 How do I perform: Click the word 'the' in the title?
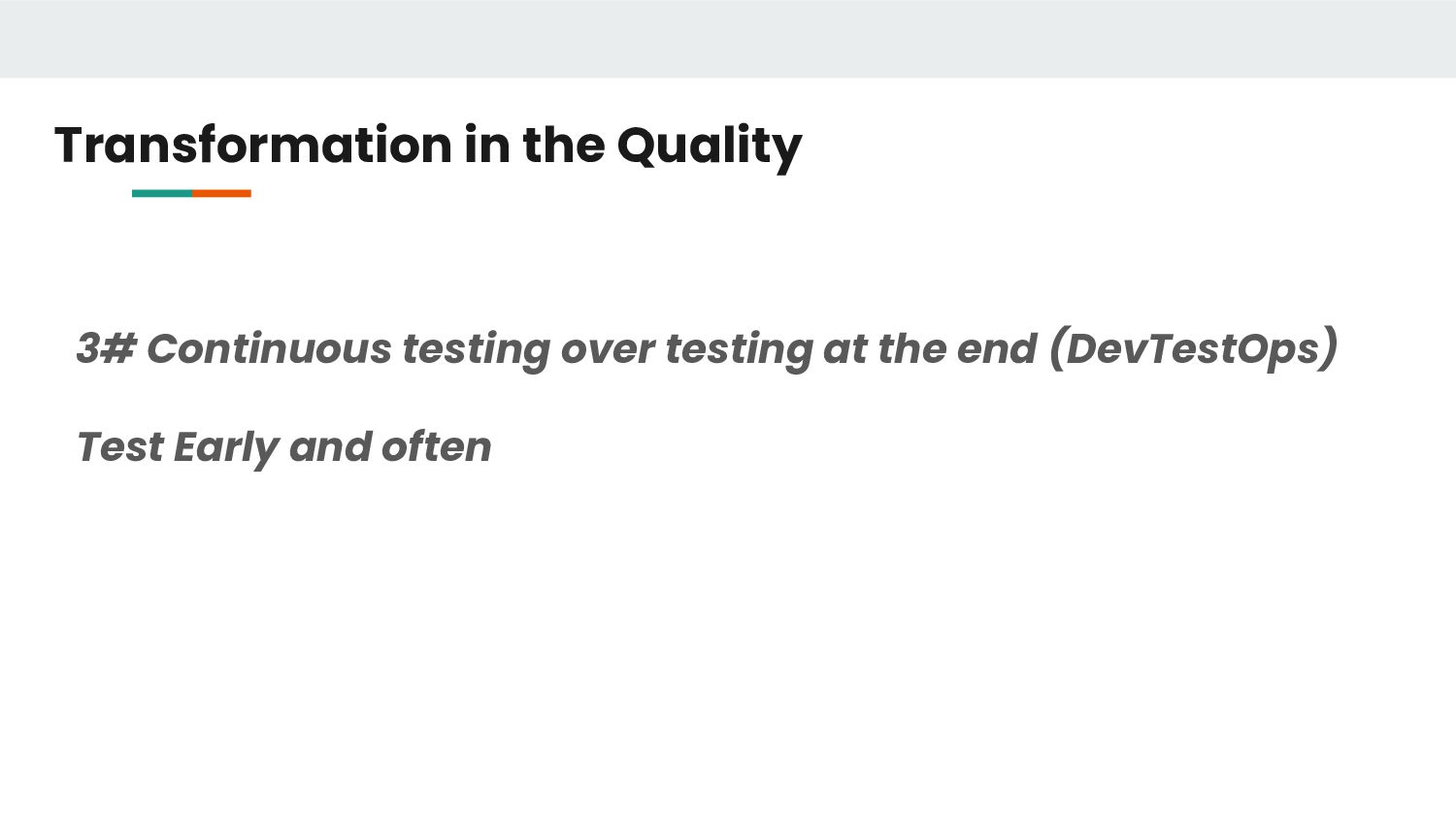pyautogui.click(x=563, y=145)
